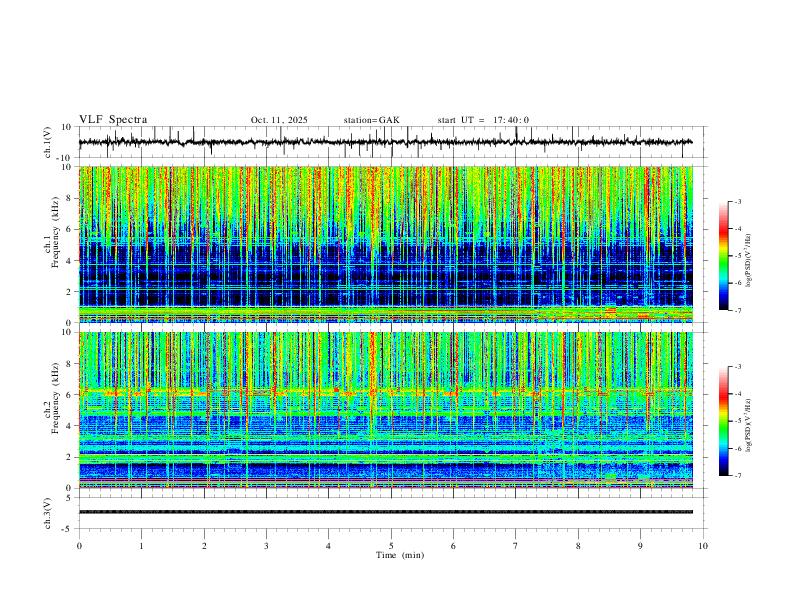Click time axis tick label "4"
Screen dimensions: 792x612
[328, 546]
